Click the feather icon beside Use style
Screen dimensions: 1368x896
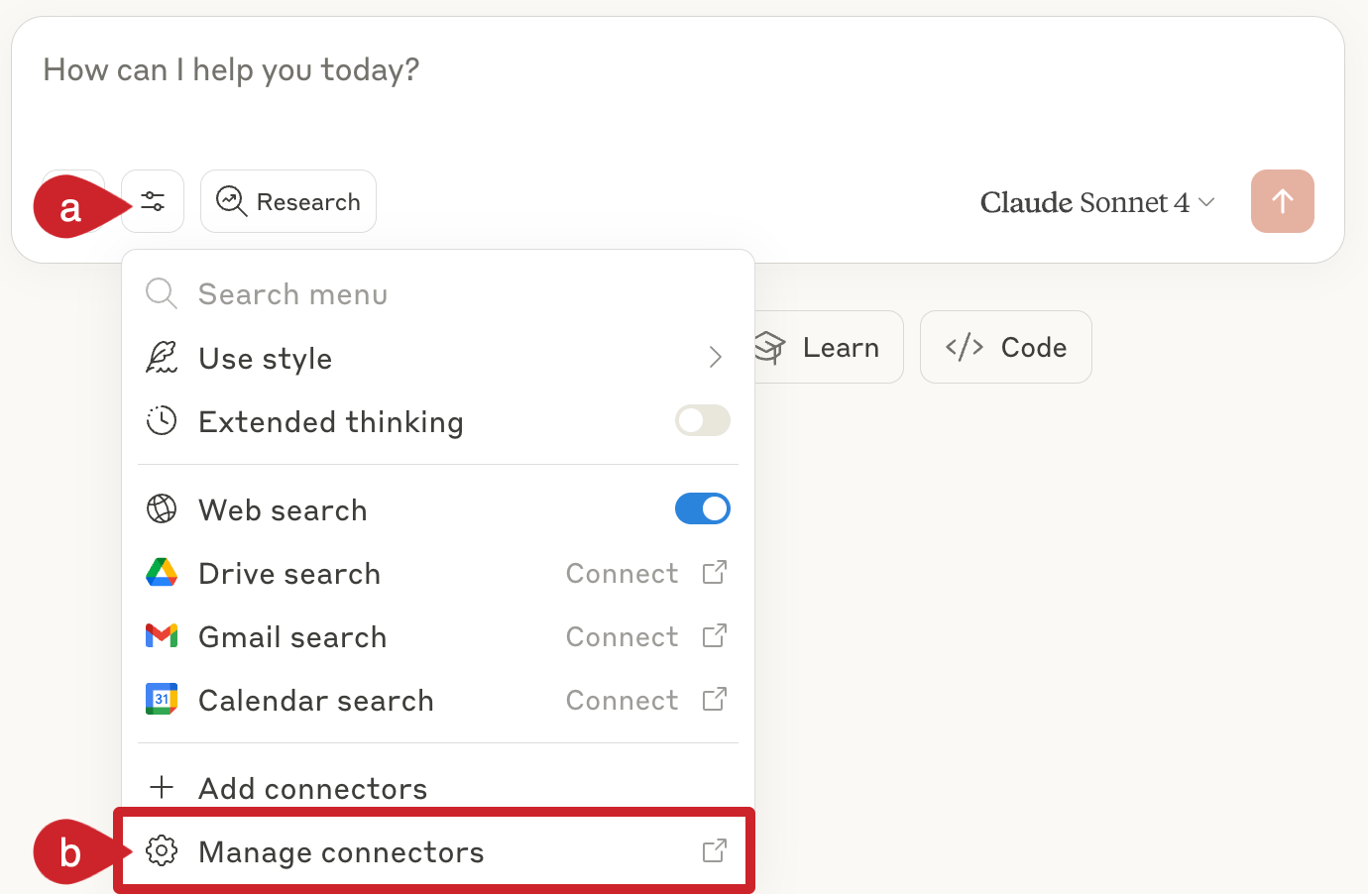[x=162, y=357]
